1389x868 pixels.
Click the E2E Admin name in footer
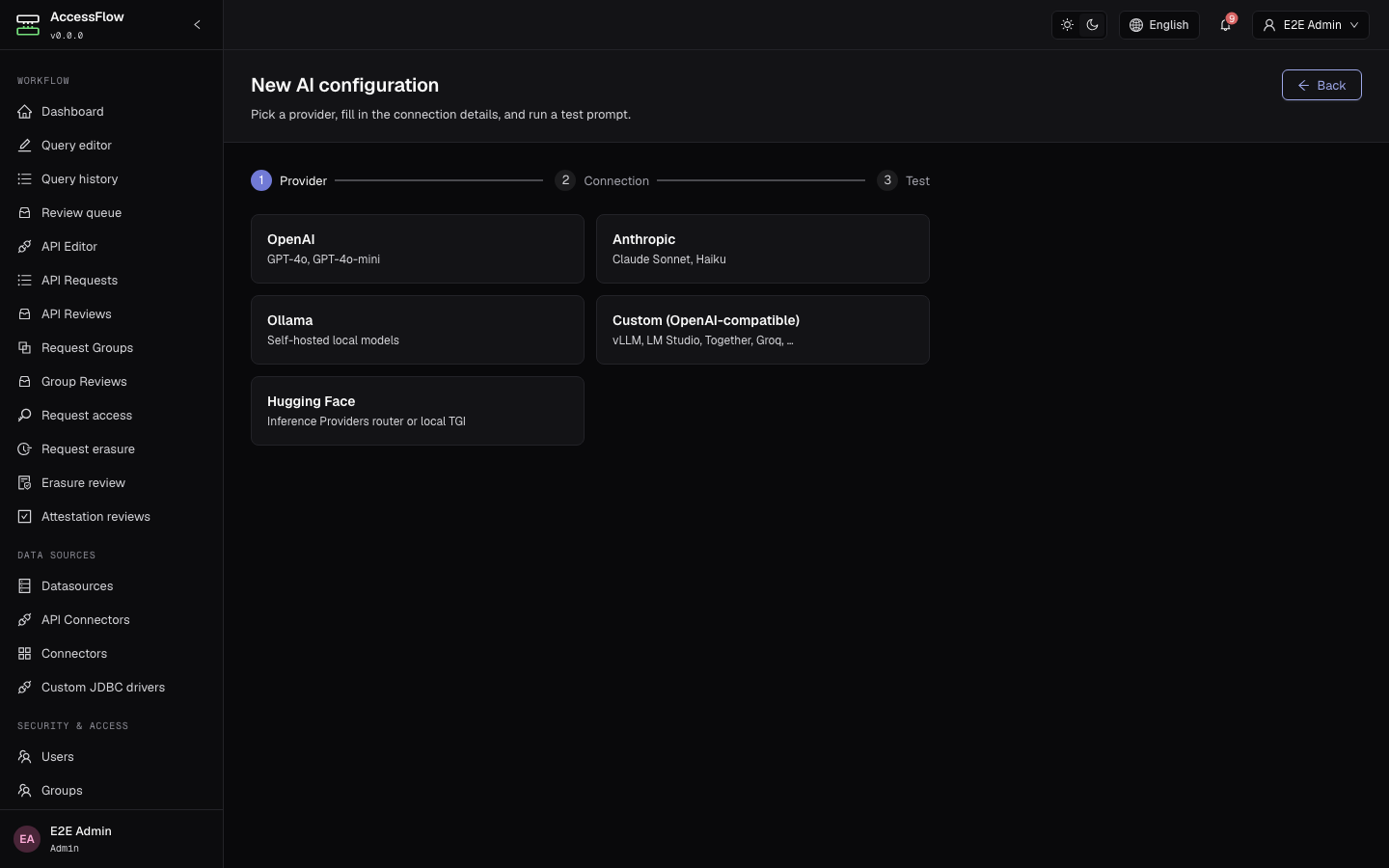tap(81, 831)
